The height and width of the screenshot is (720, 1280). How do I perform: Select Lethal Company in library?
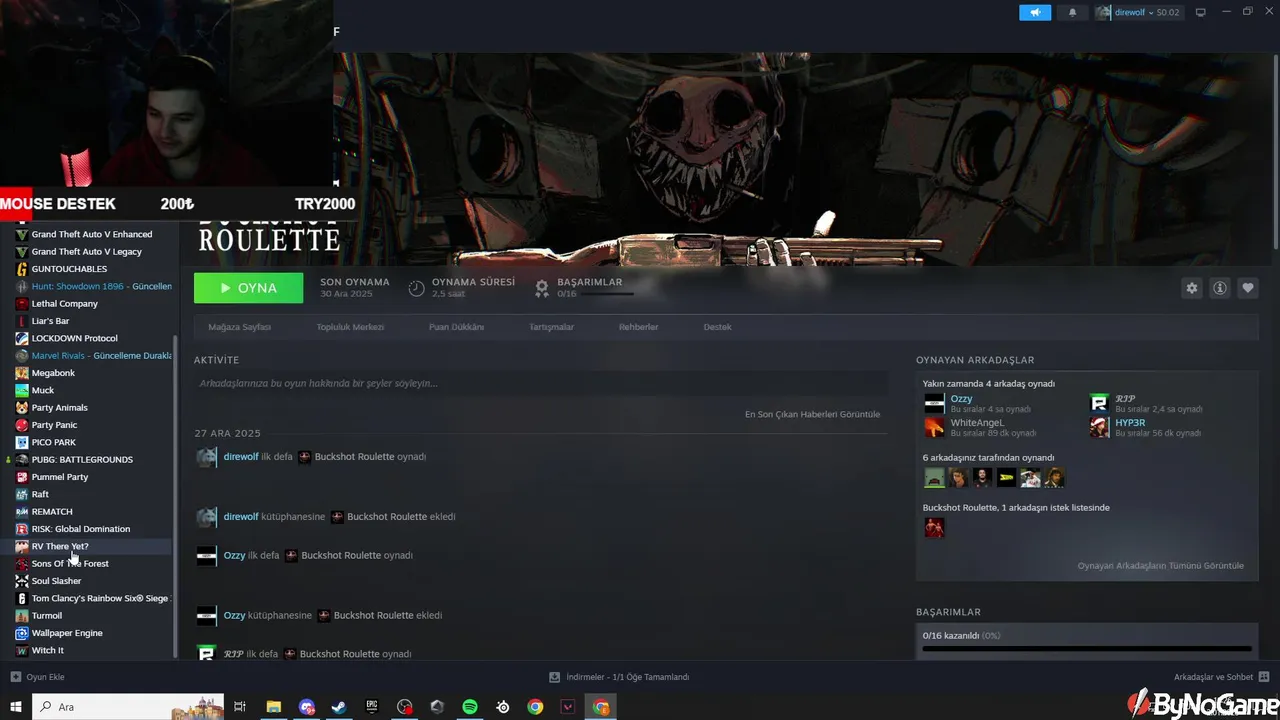coord(65,304)
